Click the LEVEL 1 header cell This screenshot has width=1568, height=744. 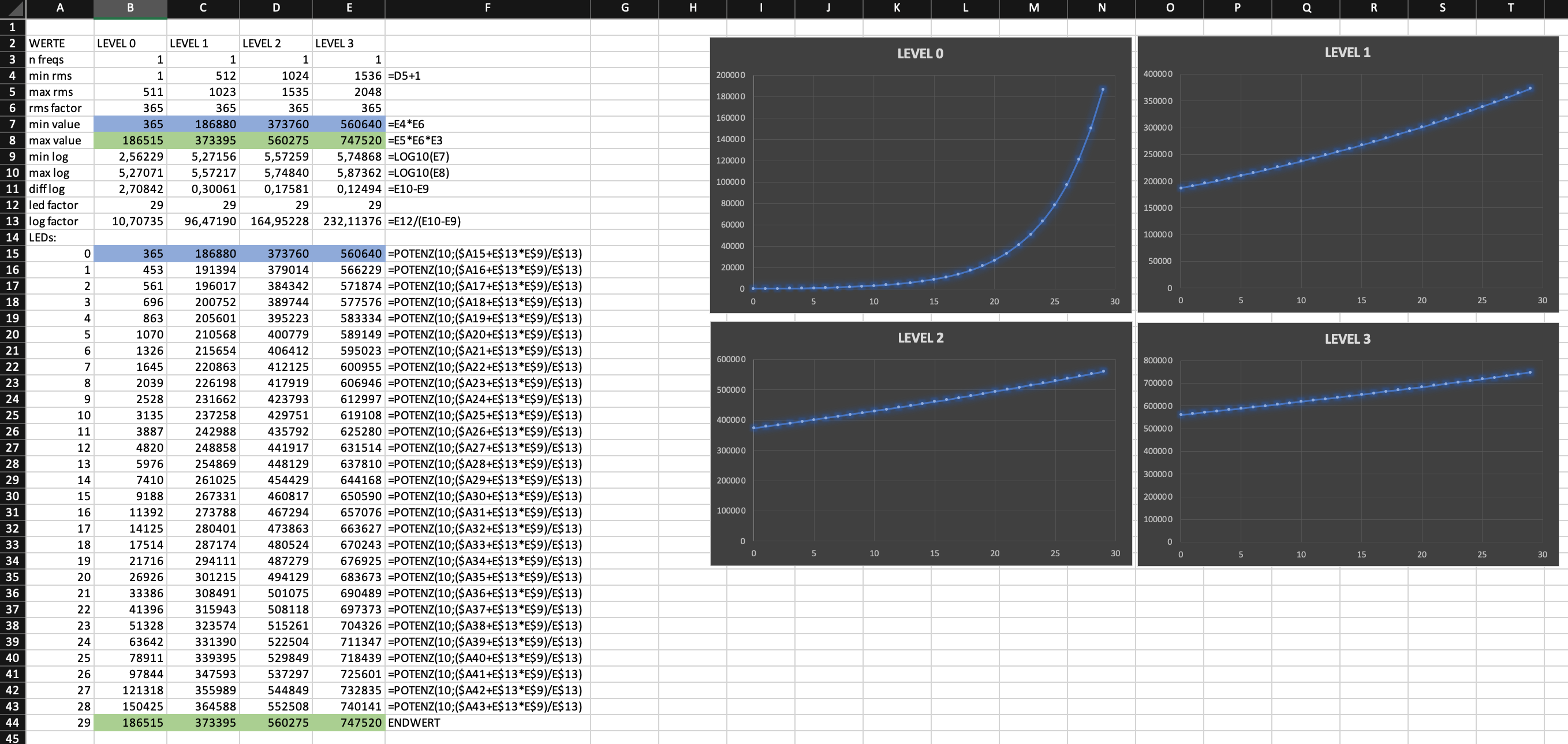click(x=203, y=43)
